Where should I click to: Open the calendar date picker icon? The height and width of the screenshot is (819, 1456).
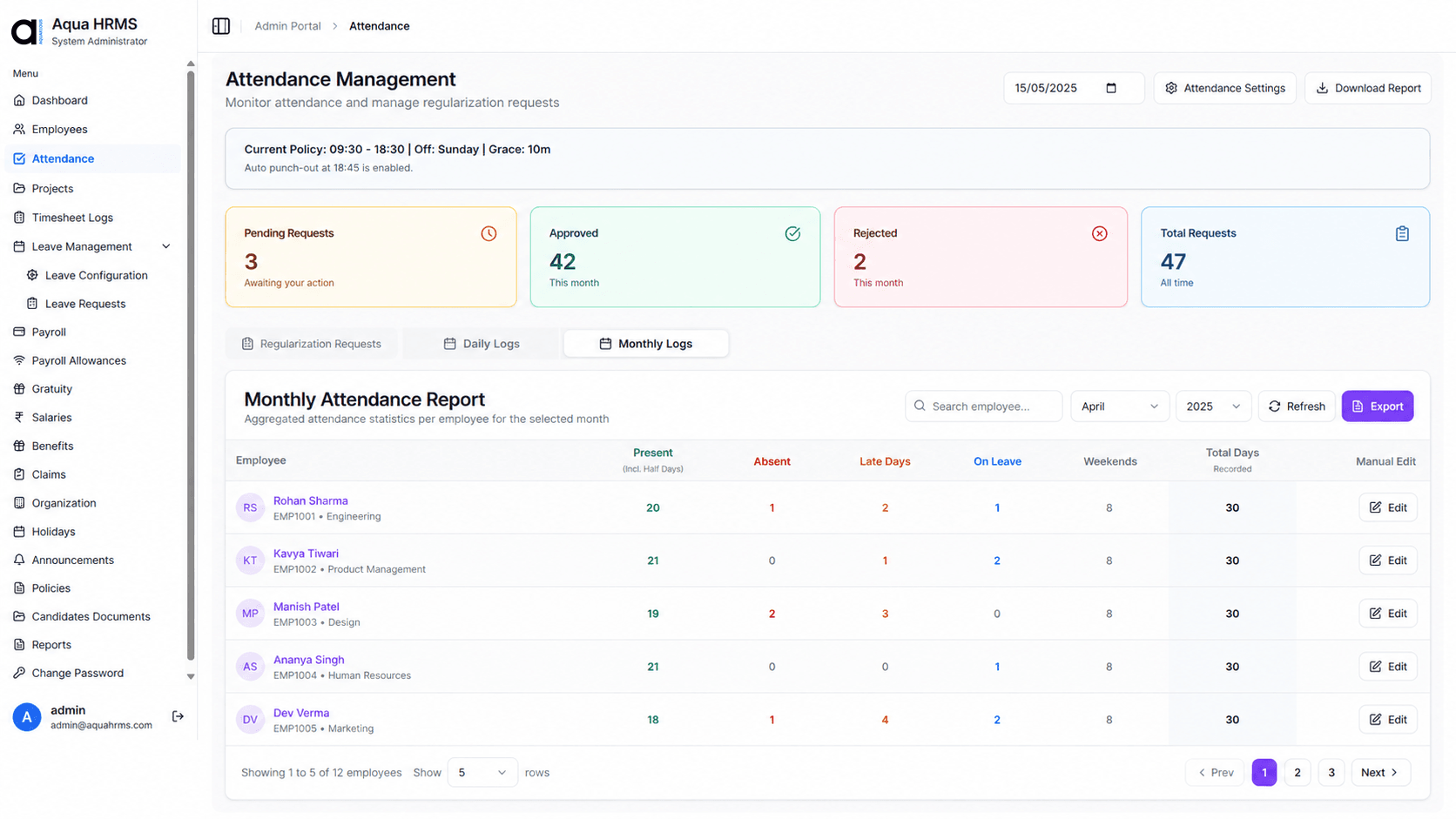(1111, 88)
